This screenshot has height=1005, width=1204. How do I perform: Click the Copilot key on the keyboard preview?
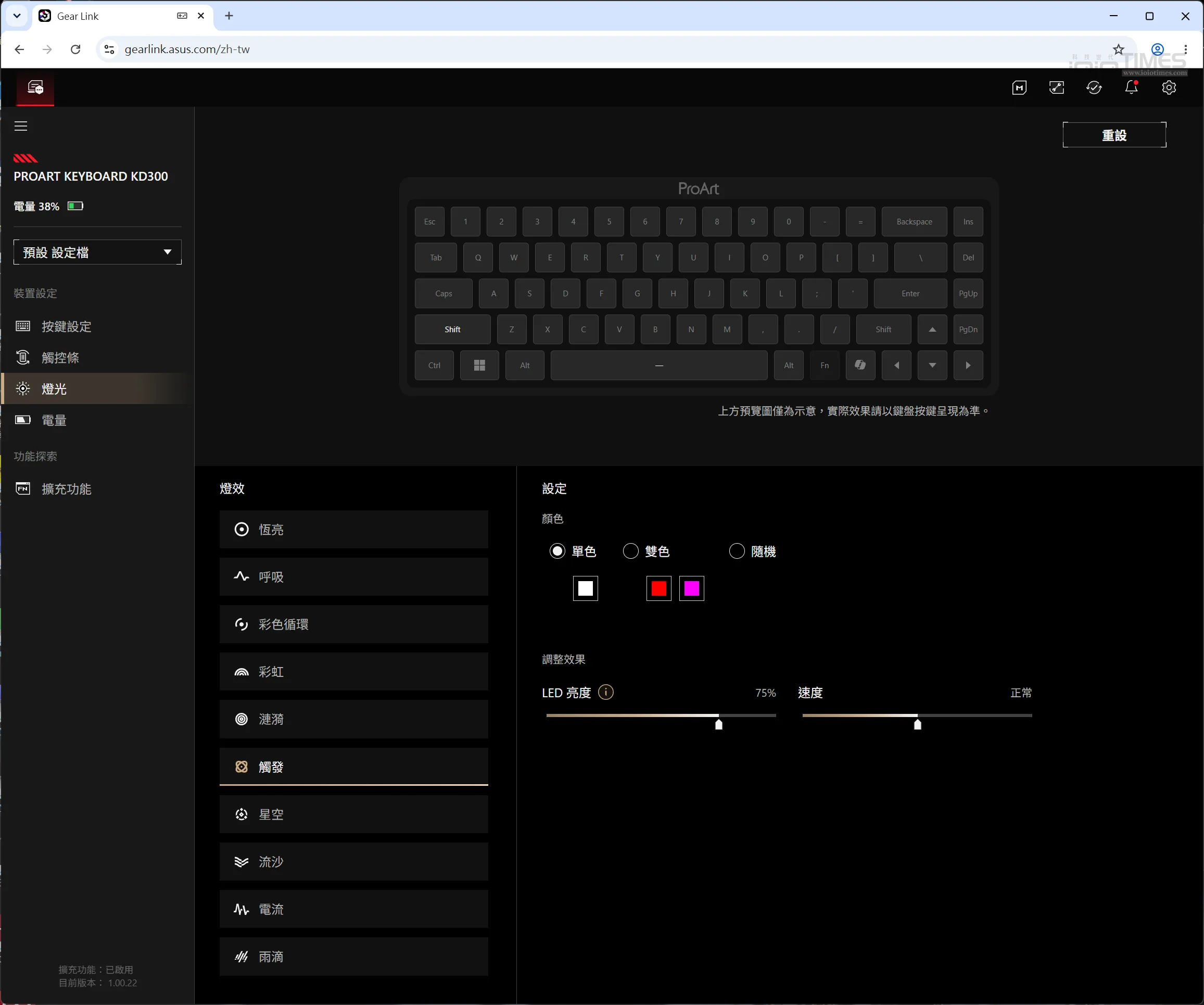860,366
